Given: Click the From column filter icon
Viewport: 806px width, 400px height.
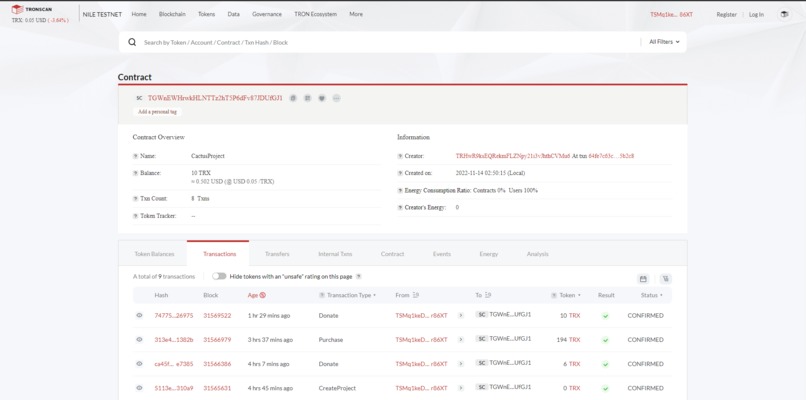Looking at the screenshot, I should 415,295.
